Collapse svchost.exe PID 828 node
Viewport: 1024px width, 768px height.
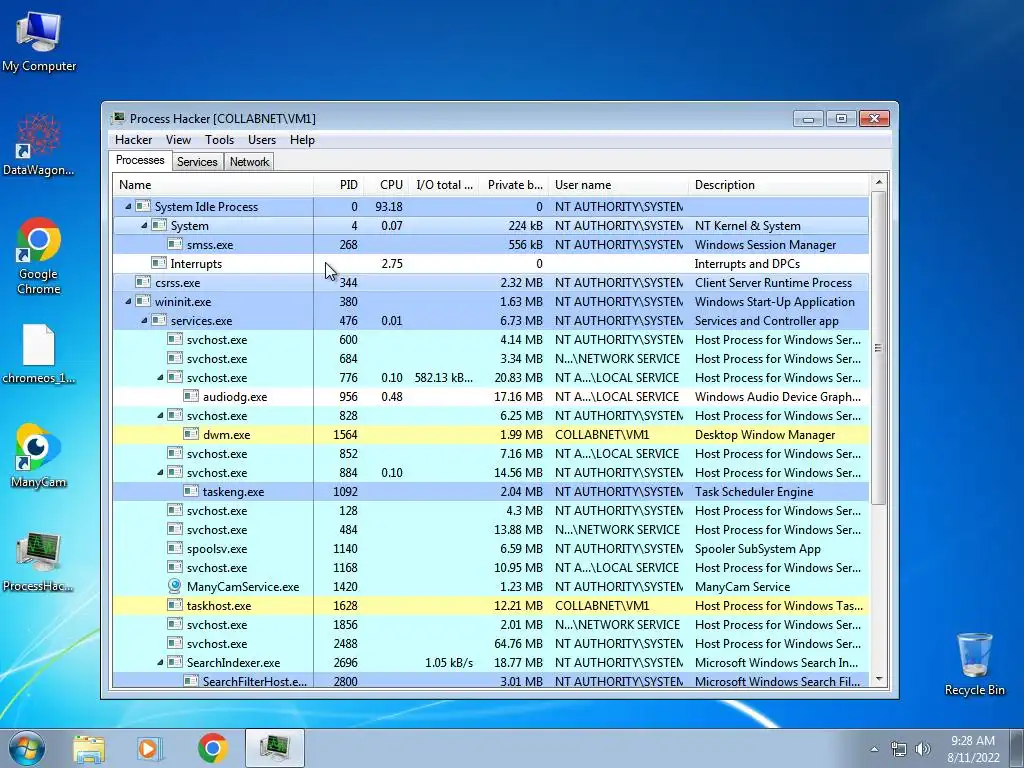160,415
